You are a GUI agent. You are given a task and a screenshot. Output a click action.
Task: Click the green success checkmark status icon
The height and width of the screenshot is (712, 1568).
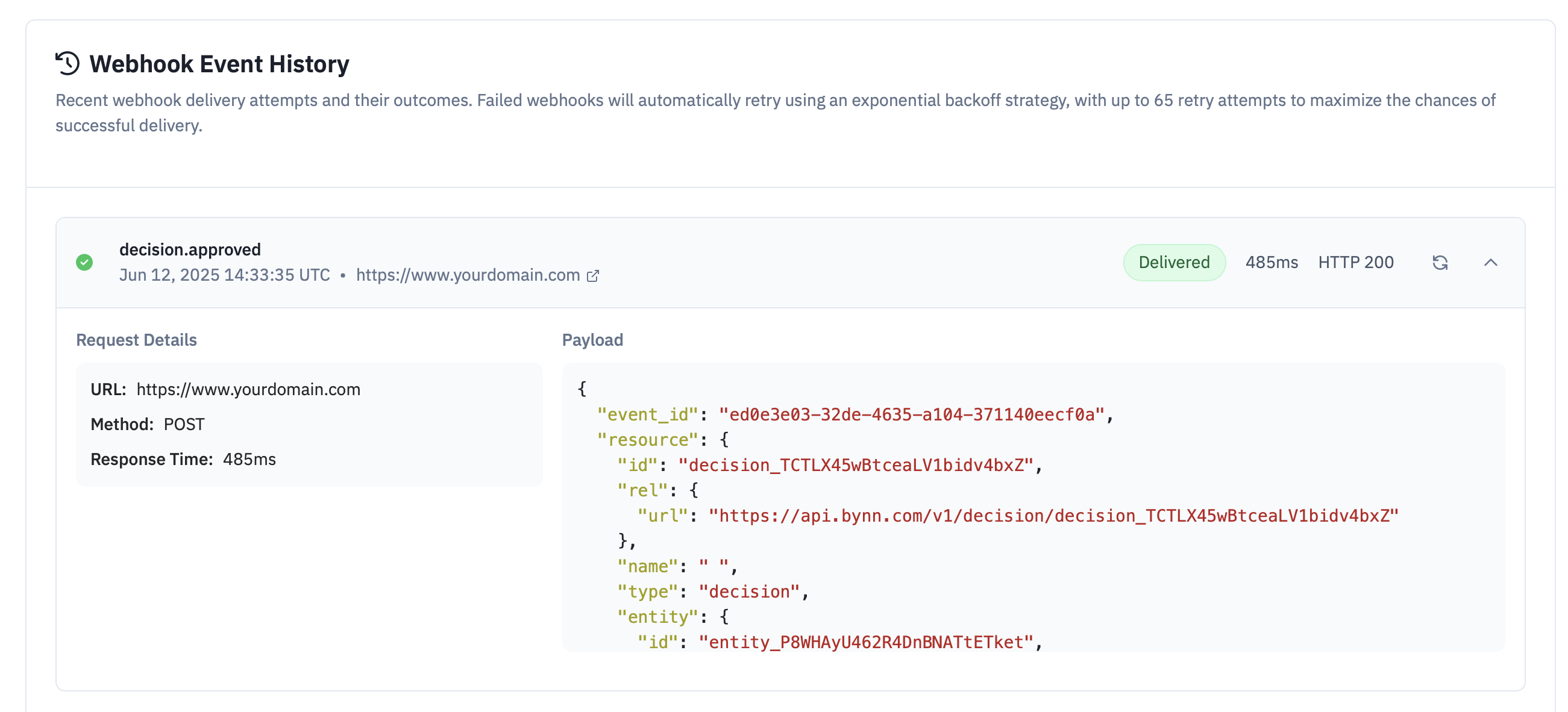tap(84, 262)
